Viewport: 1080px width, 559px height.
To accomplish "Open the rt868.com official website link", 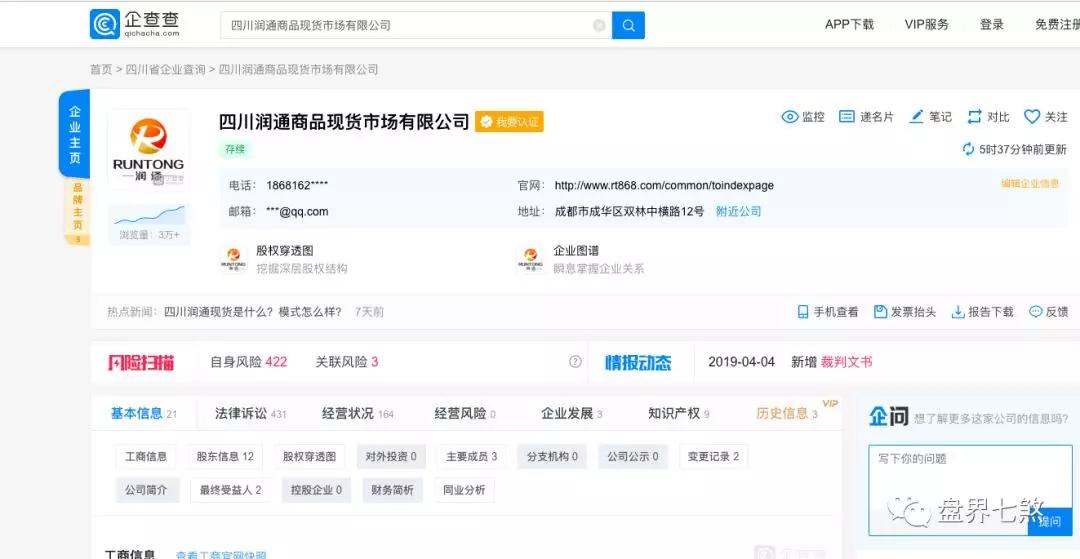I will pos(664,186).
